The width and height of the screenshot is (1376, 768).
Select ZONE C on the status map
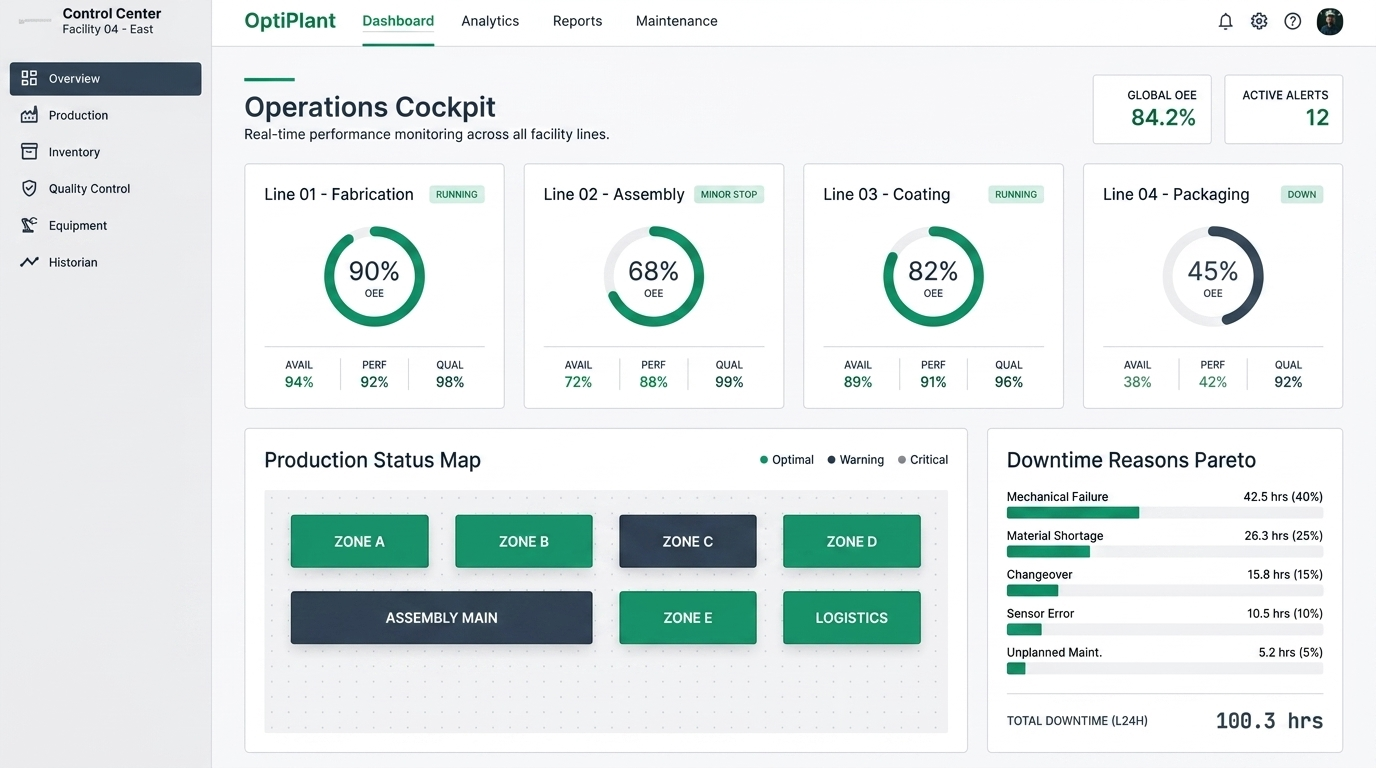point(688,541)
